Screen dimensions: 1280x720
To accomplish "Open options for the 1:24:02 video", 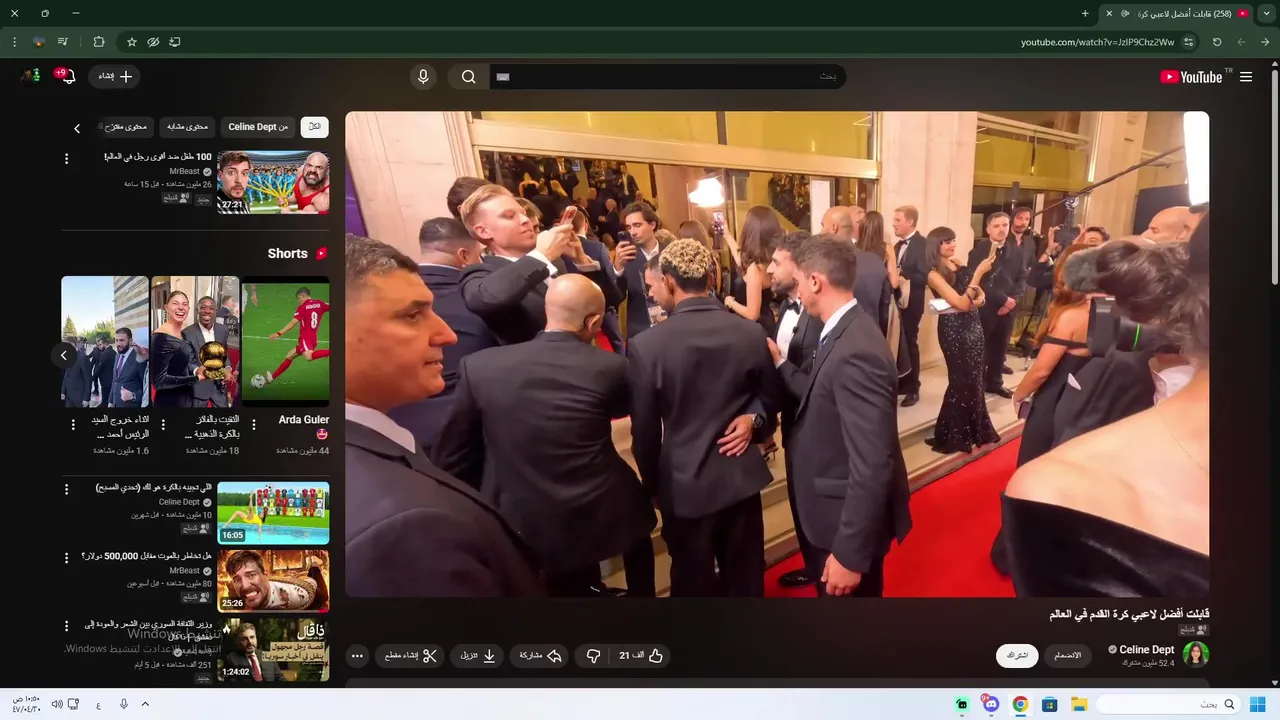I will pos(67,626).
